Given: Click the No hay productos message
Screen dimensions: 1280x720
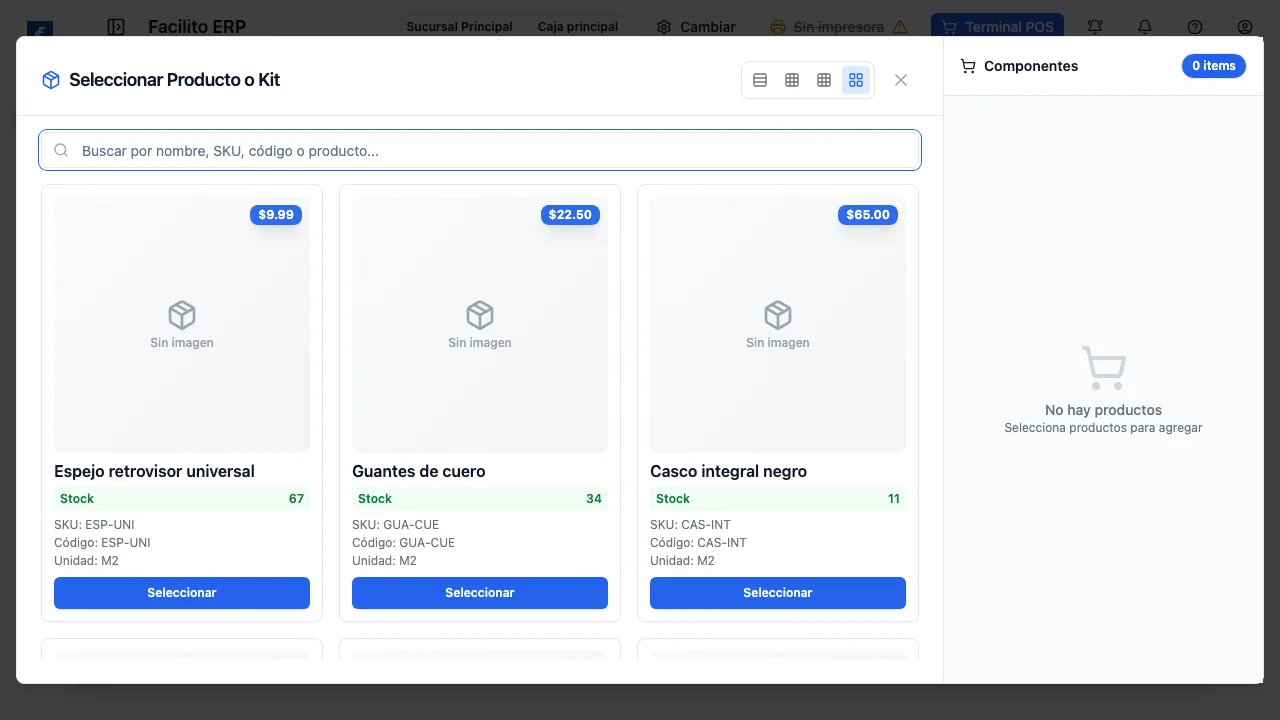Looking at the screenshot, I should coord(1103,410).
